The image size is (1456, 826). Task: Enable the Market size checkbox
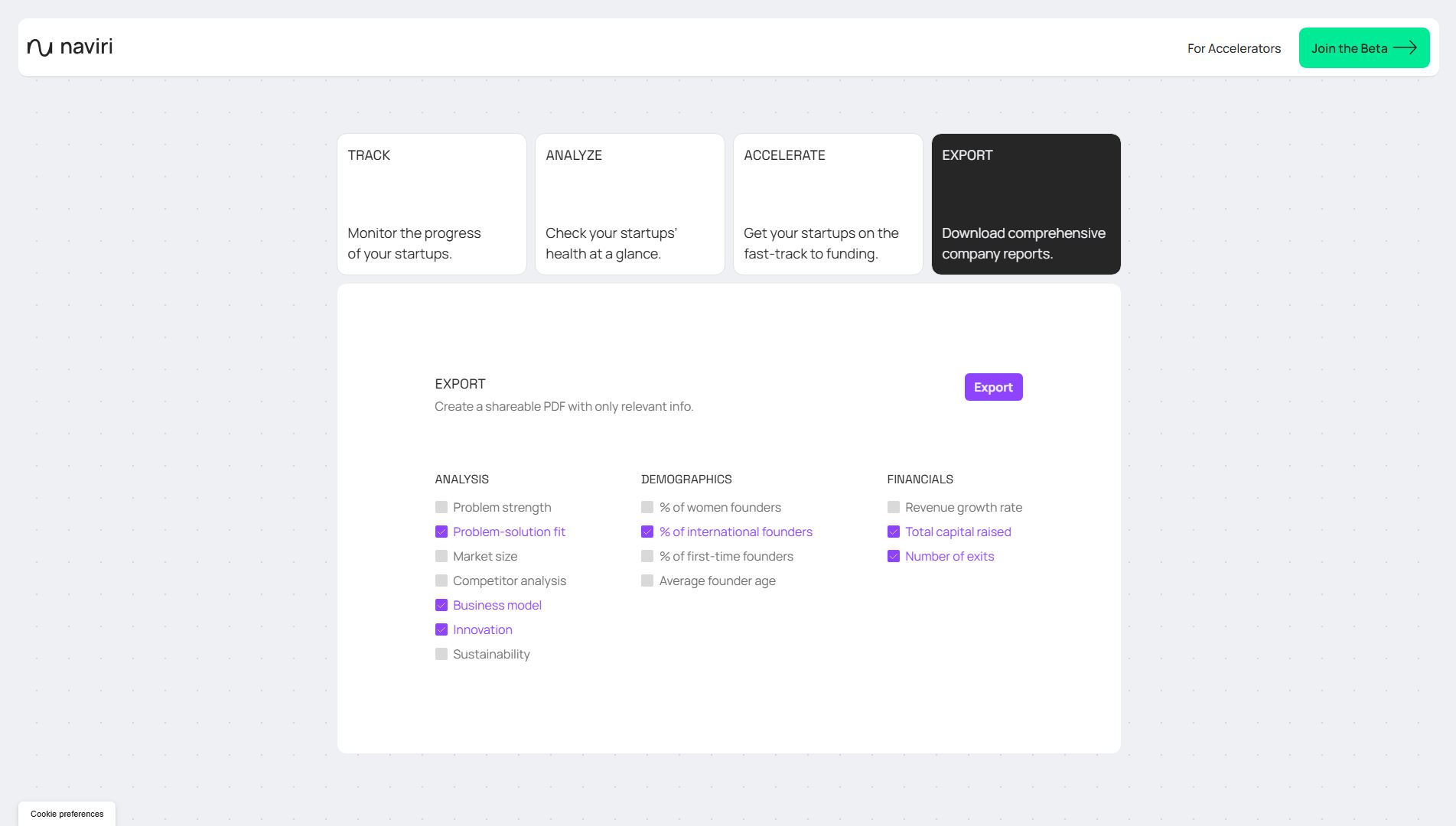441,556
